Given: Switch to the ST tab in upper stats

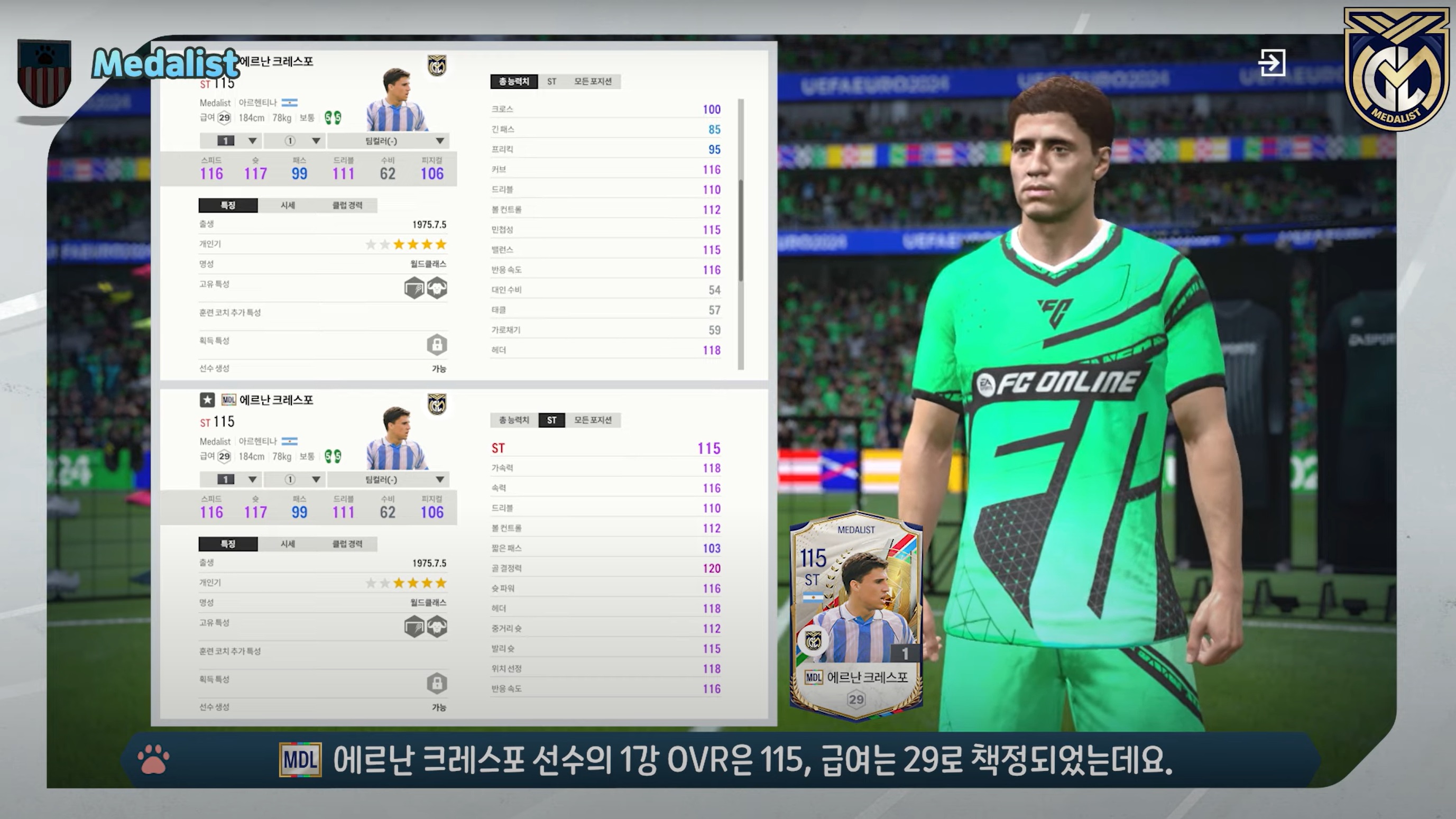Looking at the screenshot, I should click(551, 81).
